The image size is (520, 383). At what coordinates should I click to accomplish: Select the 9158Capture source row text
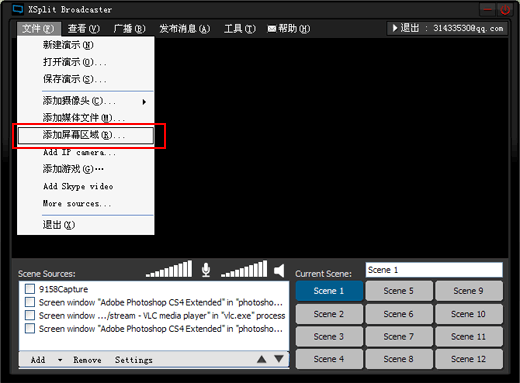pos(63,289)
